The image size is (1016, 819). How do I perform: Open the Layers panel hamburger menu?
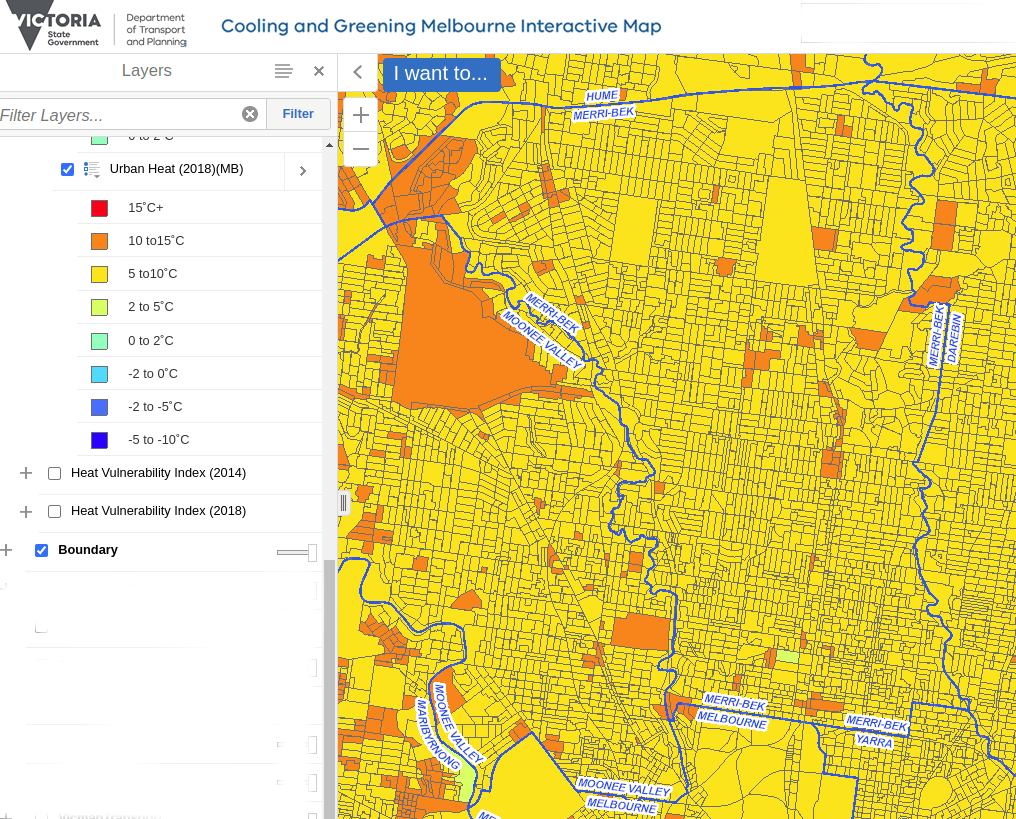point(284,71)
